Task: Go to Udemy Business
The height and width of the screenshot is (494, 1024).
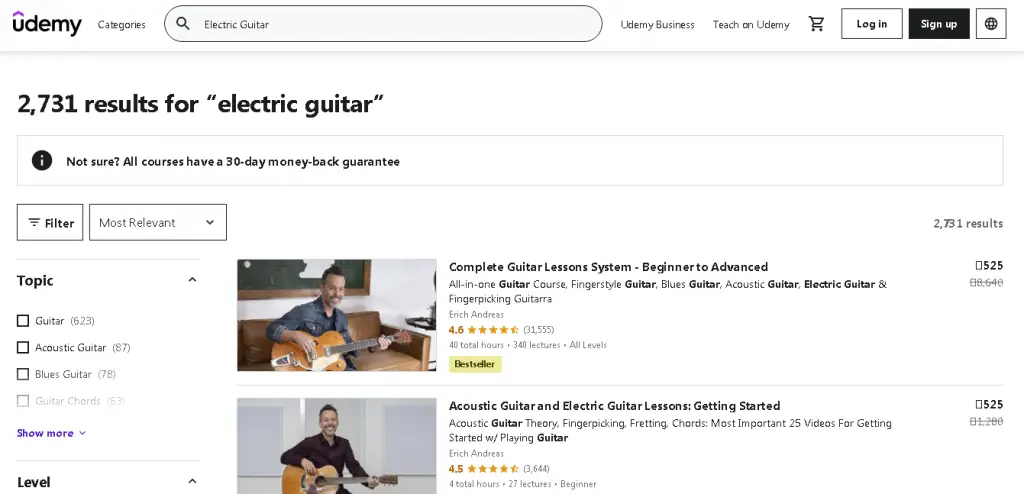Action: (x=657, y=24)
